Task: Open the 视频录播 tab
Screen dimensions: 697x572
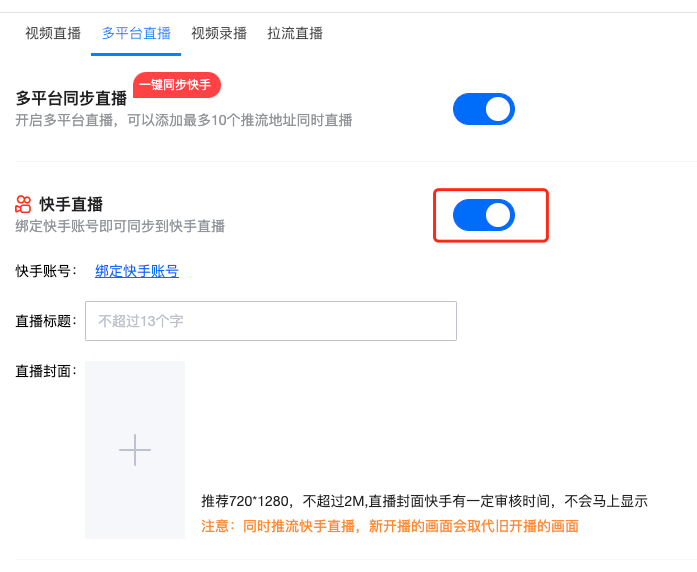Action: tap(219, 33)
